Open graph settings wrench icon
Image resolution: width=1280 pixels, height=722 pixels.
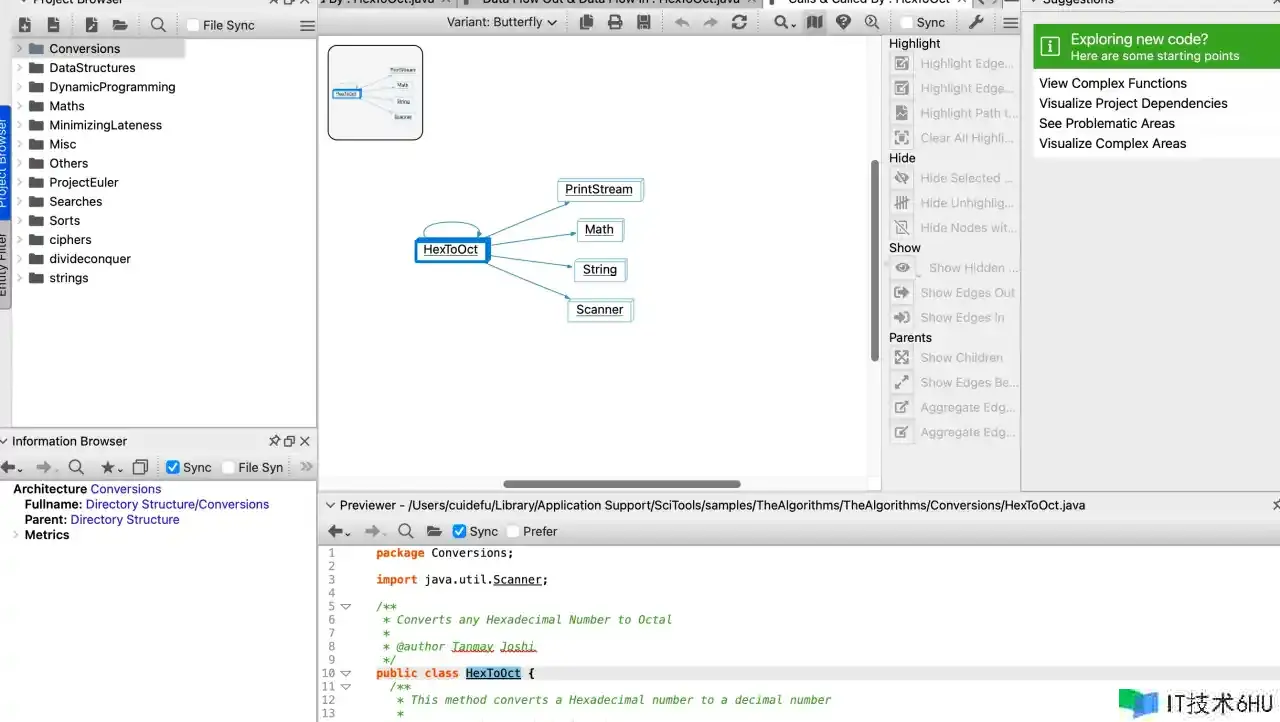tap(977, 22)
